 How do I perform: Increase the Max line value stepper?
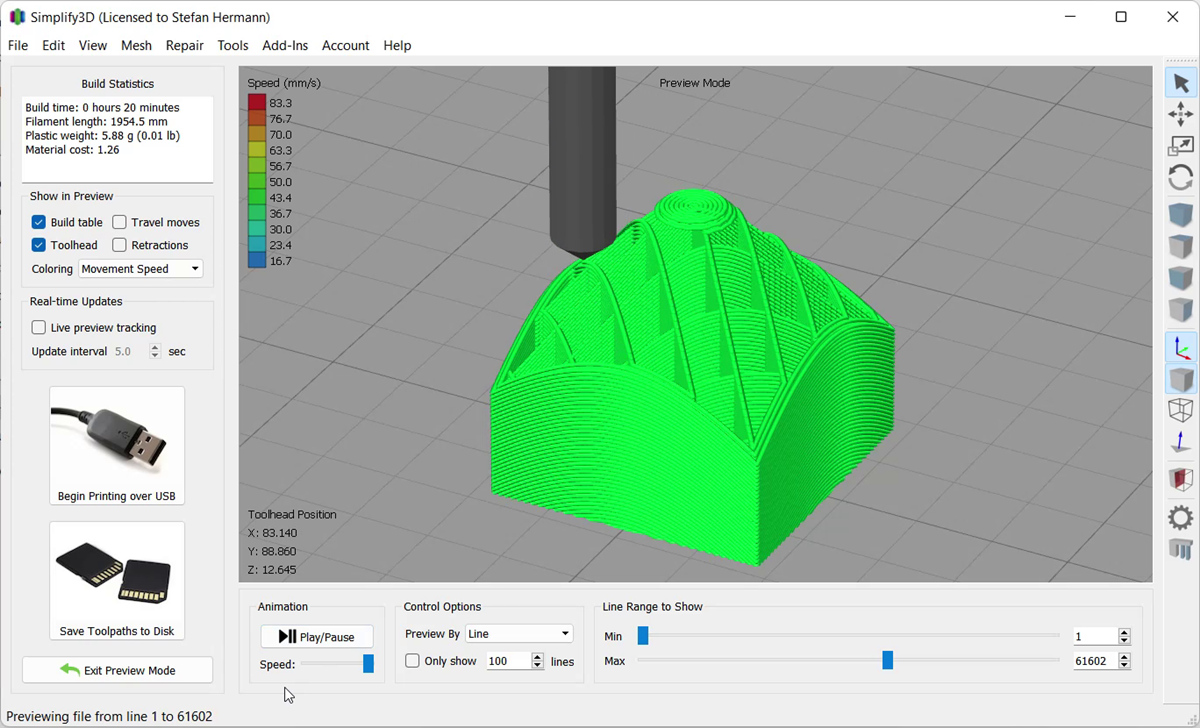(x=1124, y=657)
